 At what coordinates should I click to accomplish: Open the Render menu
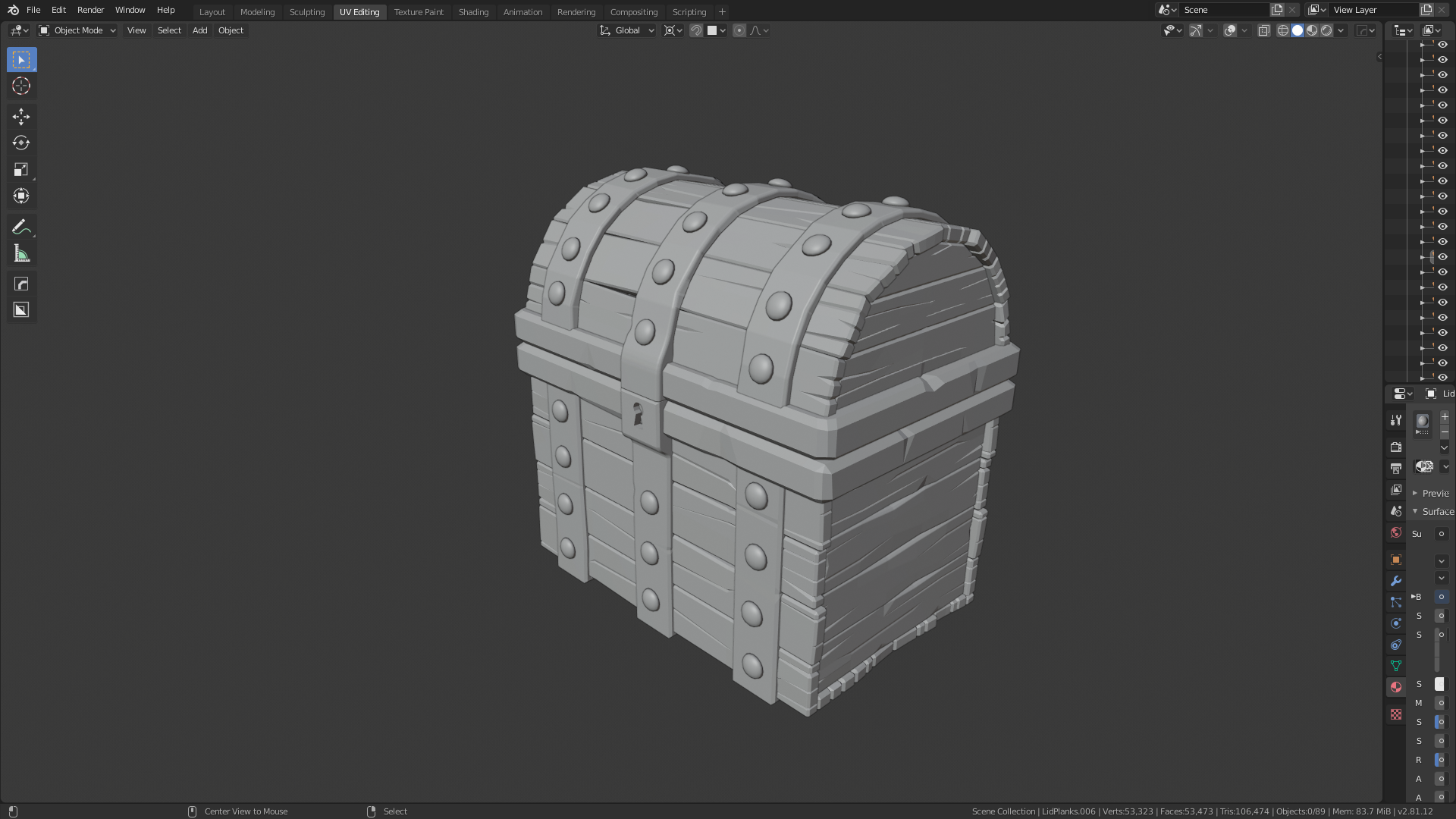[90, 10]
